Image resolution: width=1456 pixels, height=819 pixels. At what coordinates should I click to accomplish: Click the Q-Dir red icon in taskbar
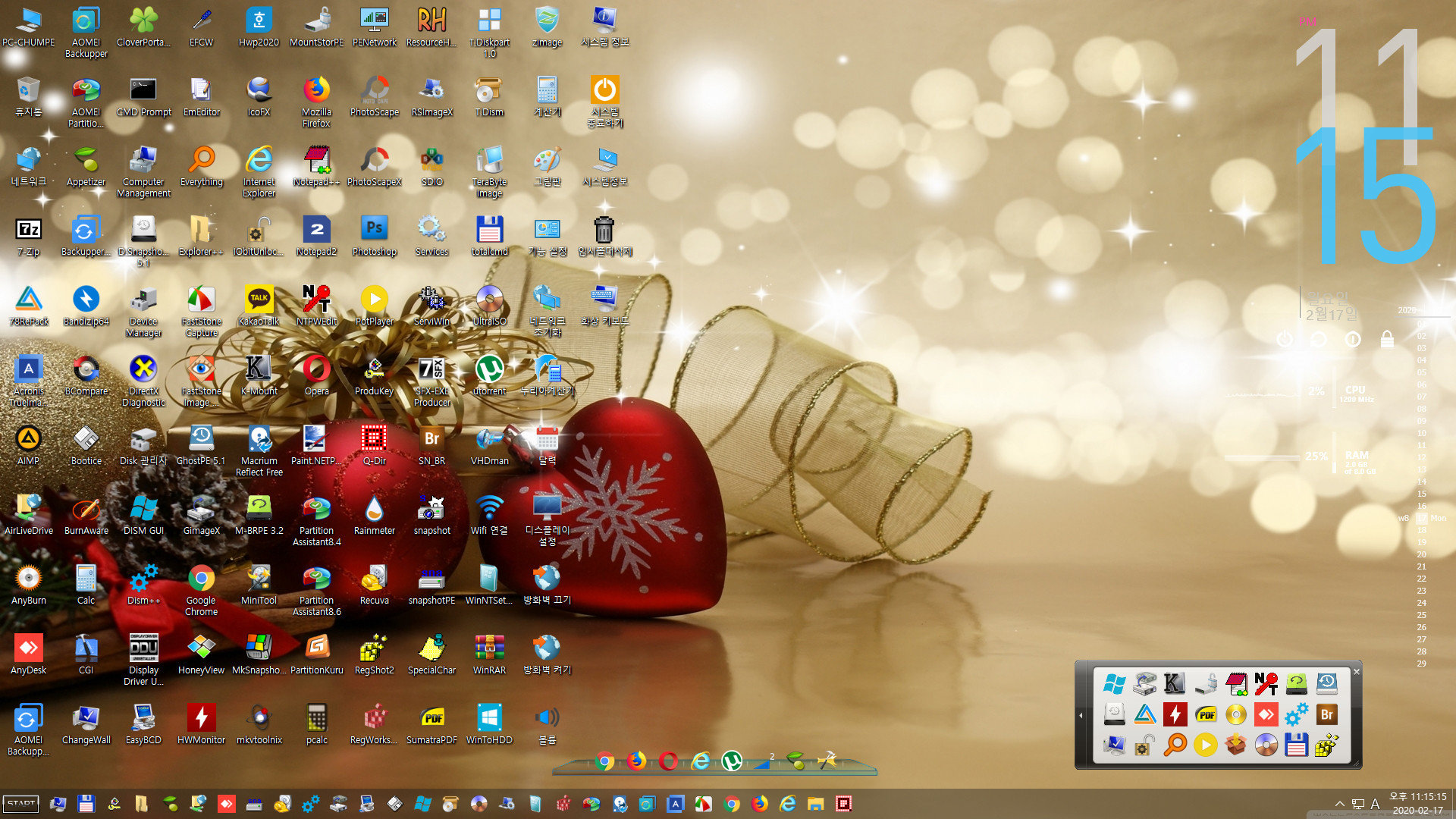(844, 804)
